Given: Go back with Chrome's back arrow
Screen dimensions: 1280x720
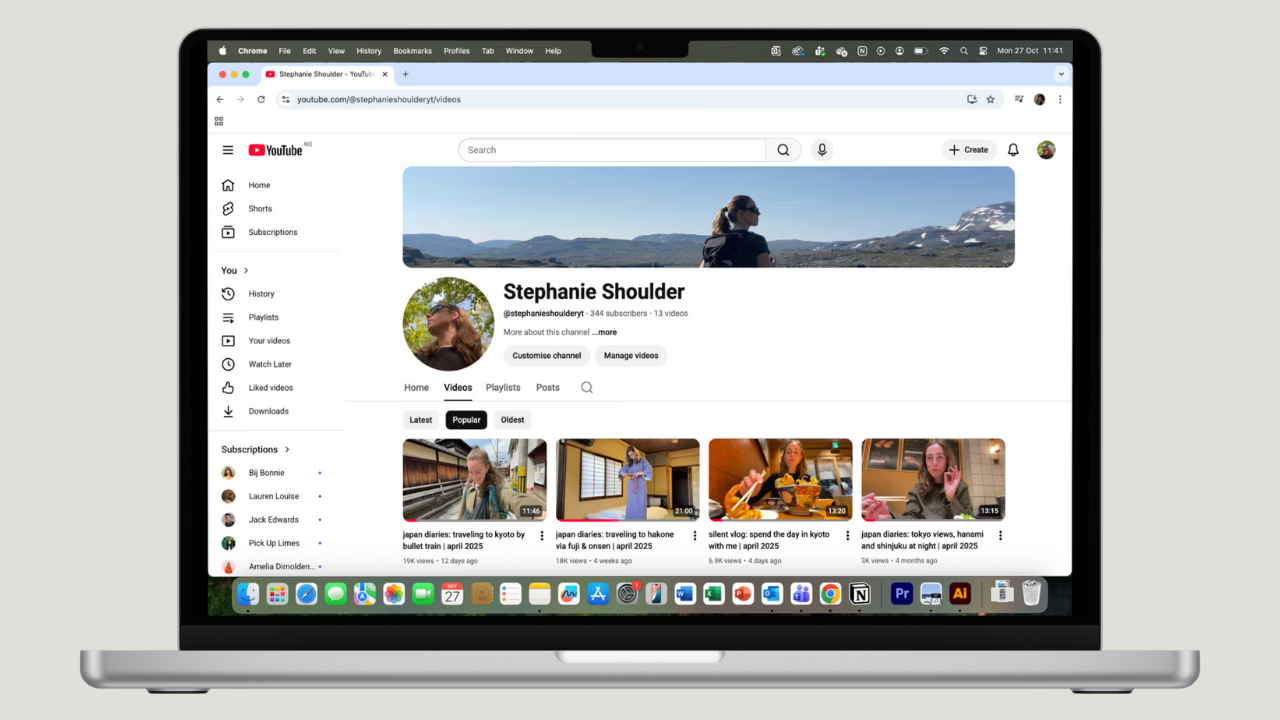Looking at the screenshot, I should [220, 100].
